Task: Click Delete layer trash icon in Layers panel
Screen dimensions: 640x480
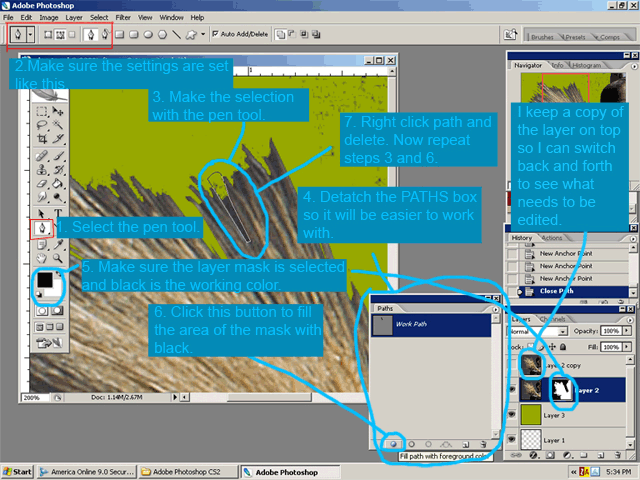Action: coord(618,455)
